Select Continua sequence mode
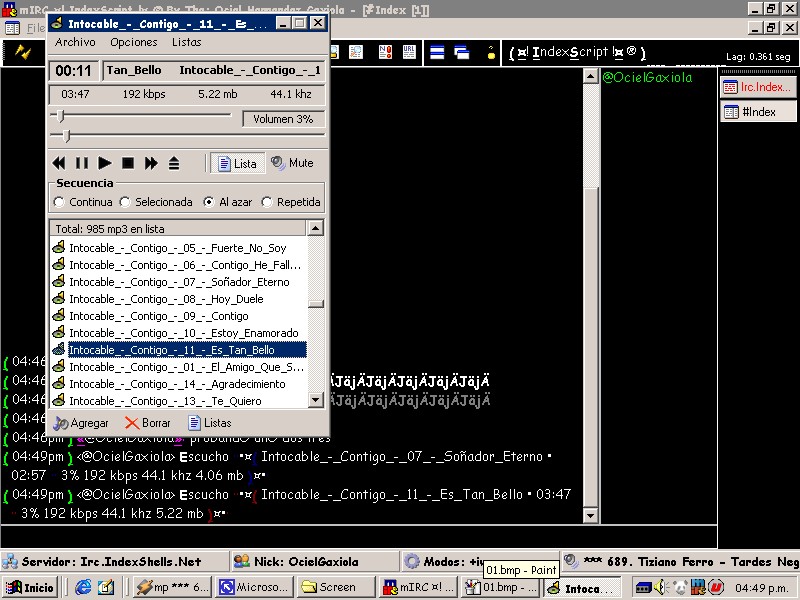 tap(59, 202)
